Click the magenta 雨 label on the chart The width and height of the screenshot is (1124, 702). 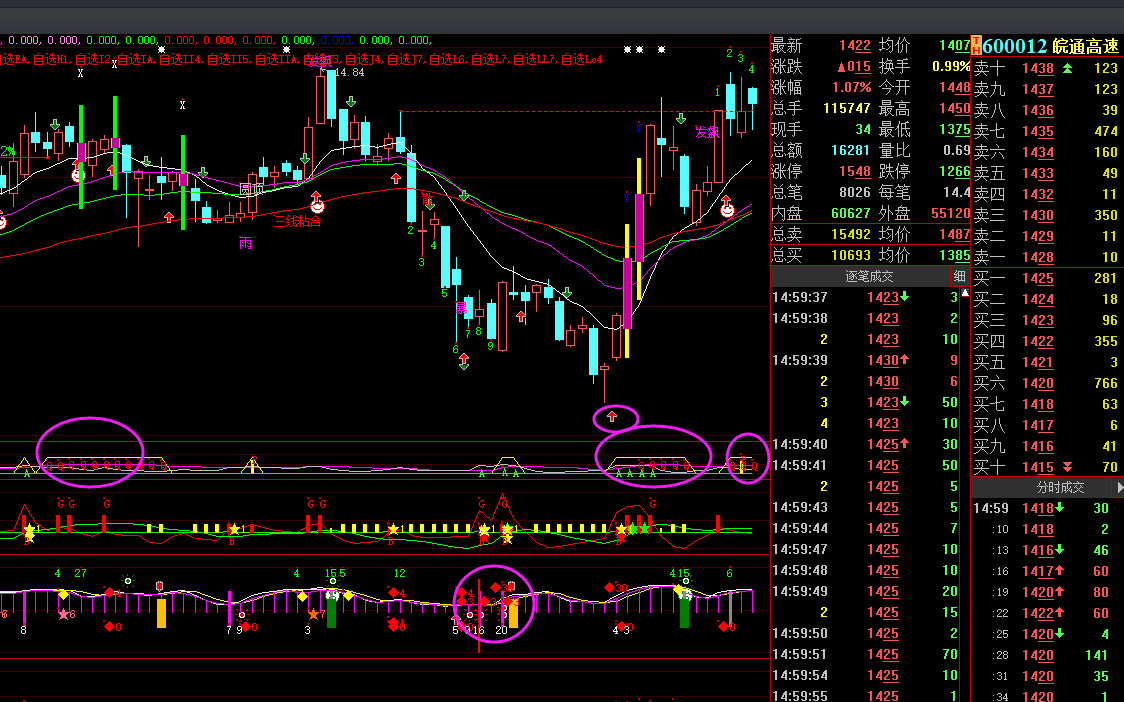tap(245, 243)
